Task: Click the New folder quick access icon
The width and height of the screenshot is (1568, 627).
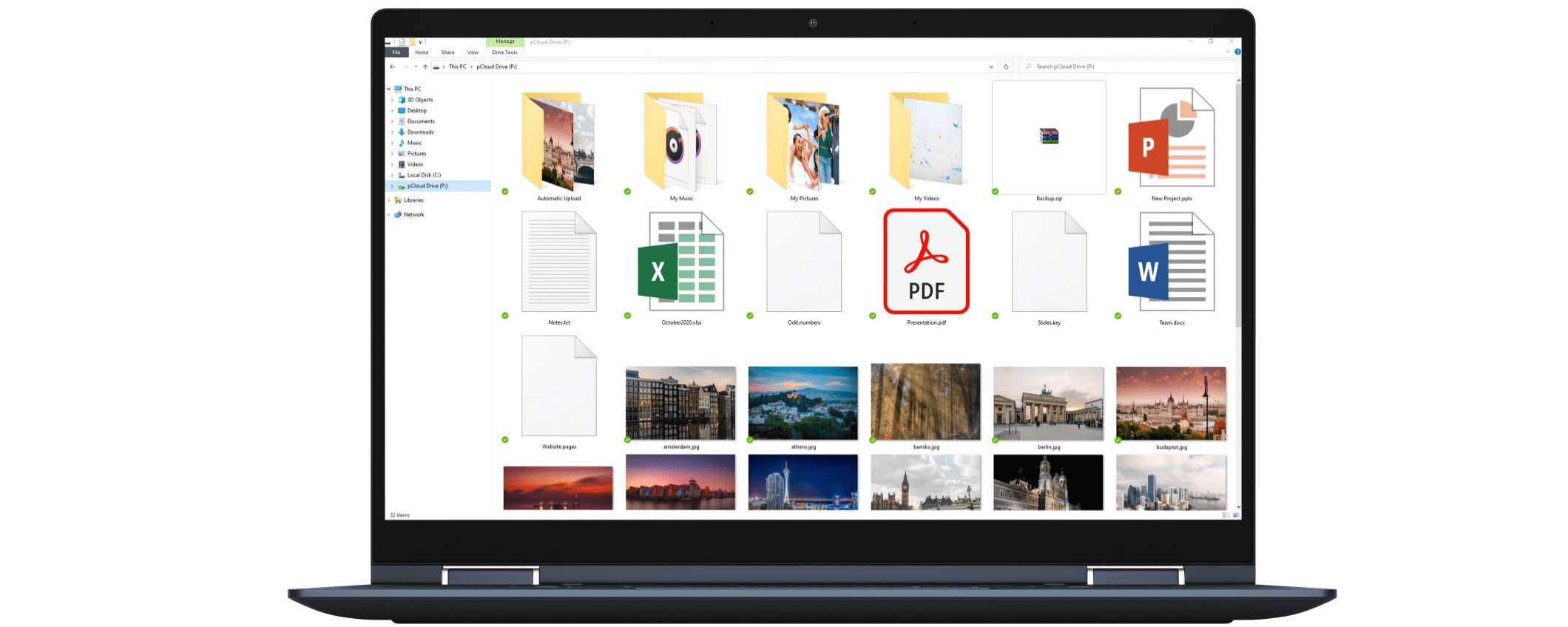Action: pos(412,42)
